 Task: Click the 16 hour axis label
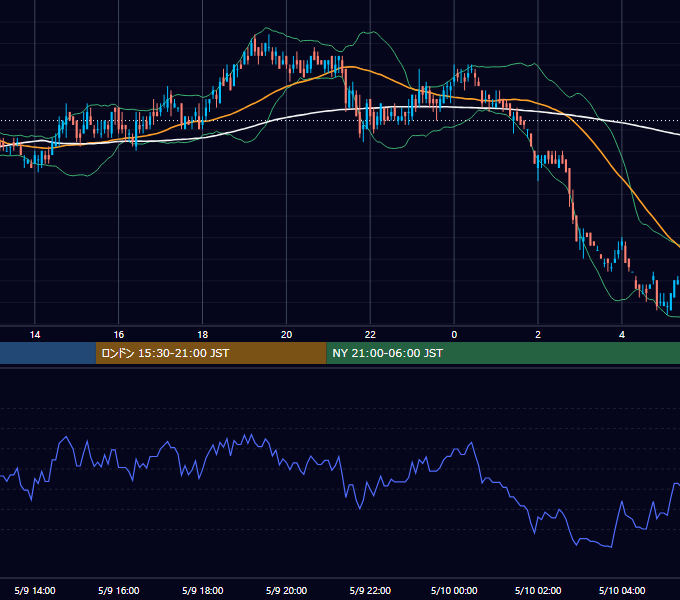(118, 335)
